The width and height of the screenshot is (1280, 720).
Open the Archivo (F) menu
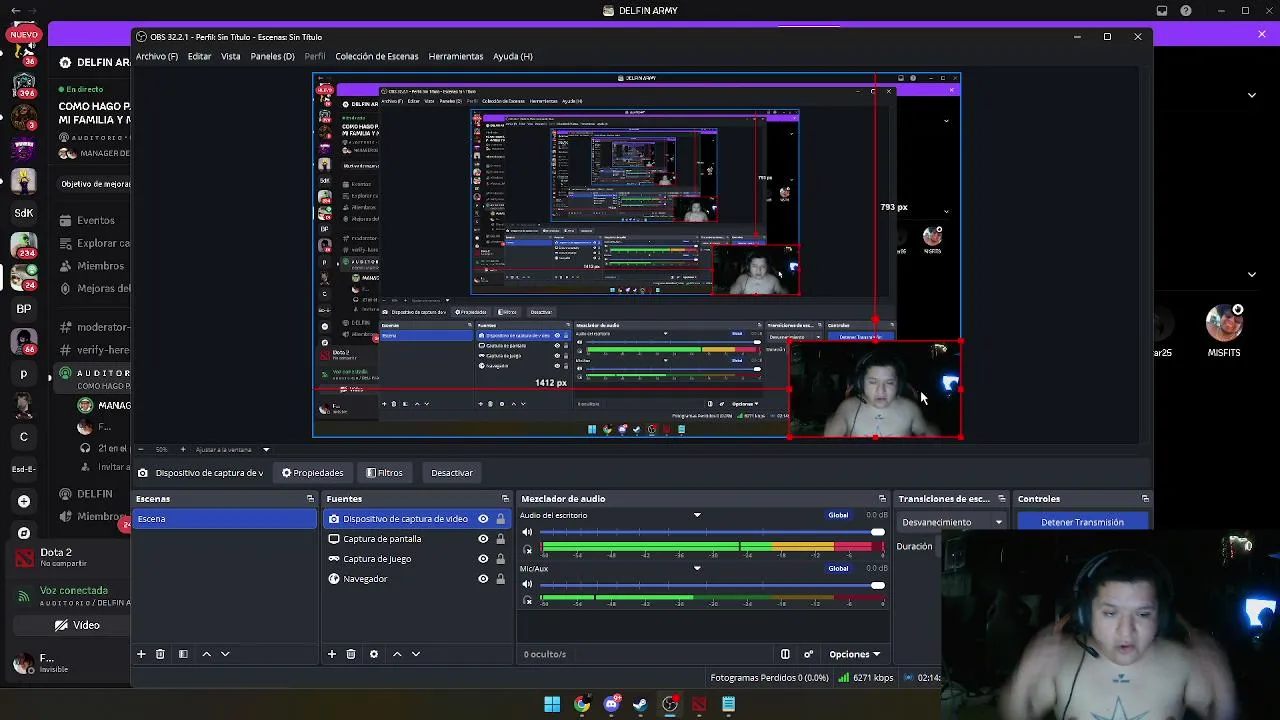(x=157, y=56)
